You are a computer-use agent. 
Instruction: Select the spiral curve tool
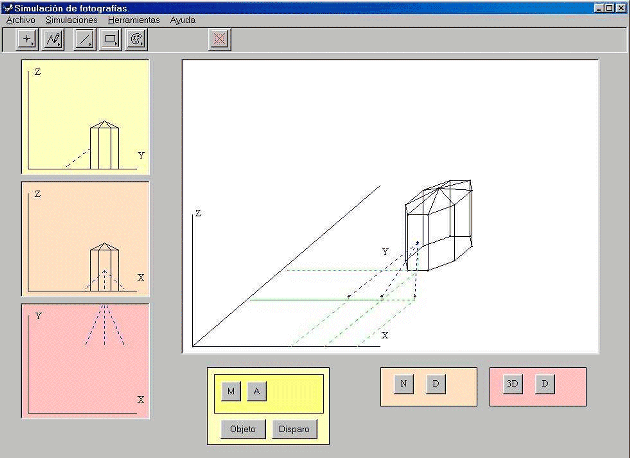pos(137,39)
